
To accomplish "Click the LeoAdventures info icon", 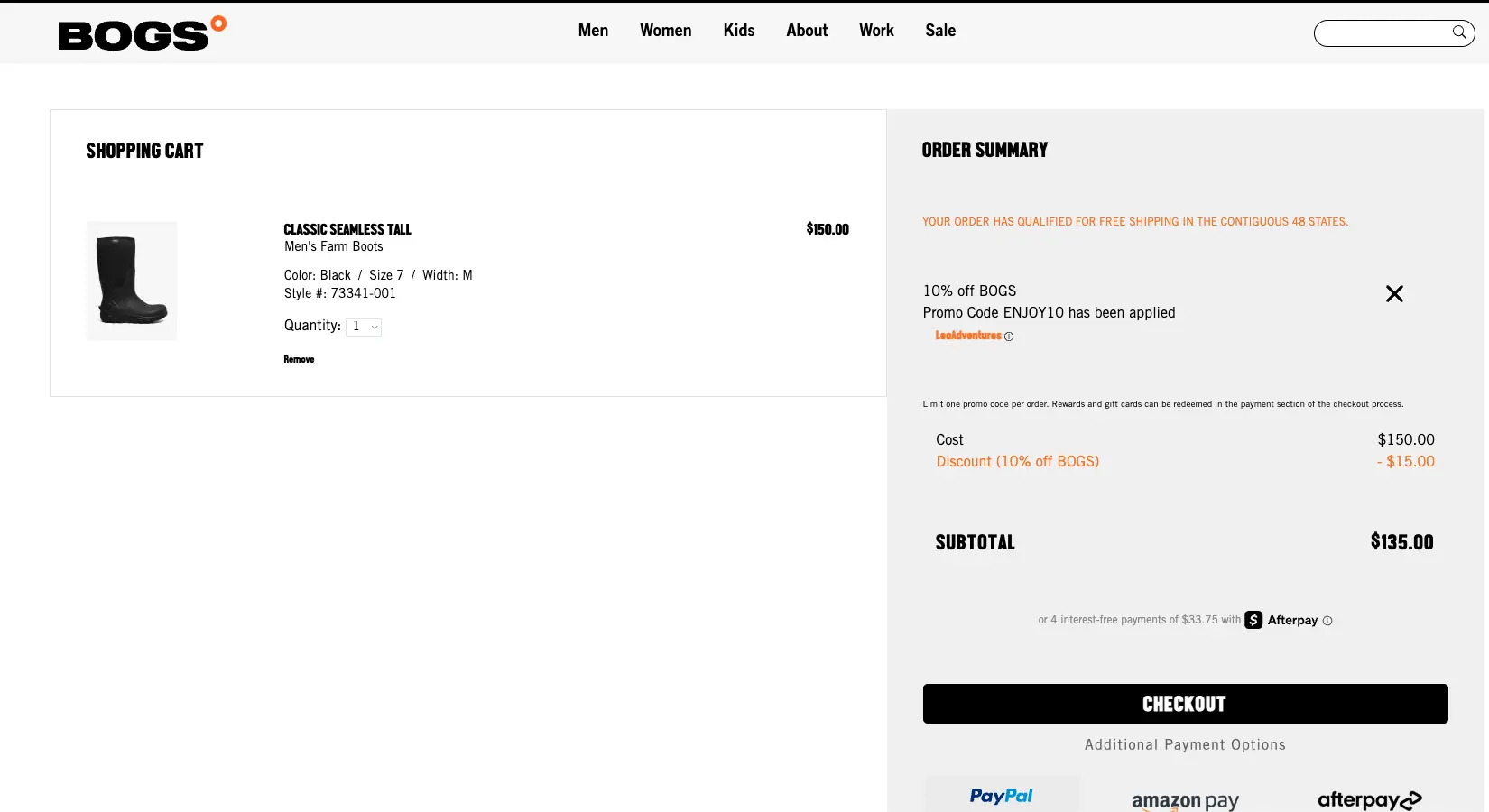I will [x=1009, y=337].
